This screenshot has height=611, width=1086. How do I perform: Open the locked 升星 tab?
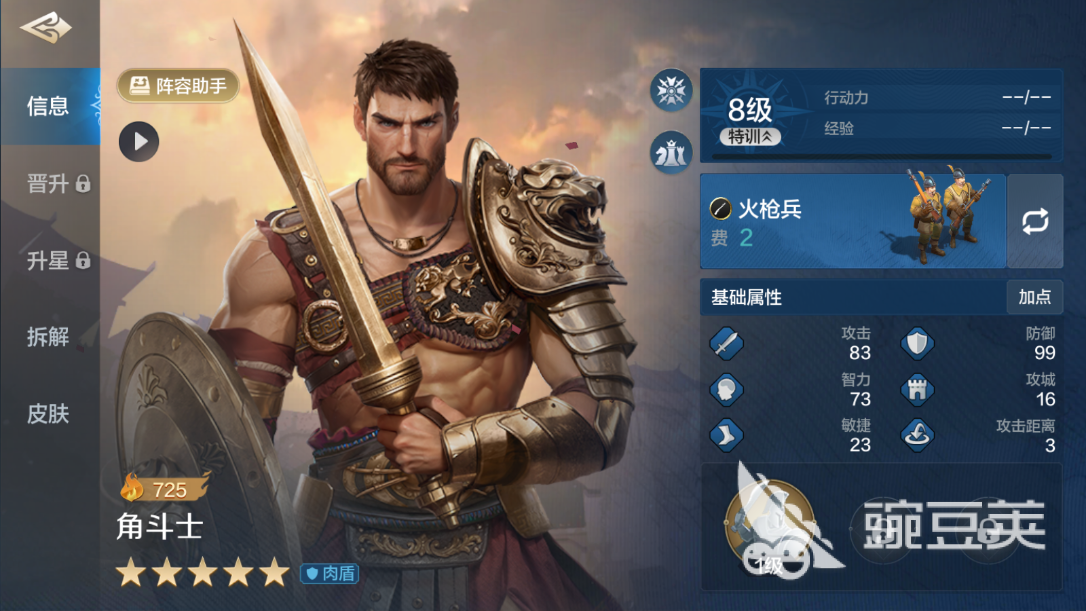coord(58,260)
